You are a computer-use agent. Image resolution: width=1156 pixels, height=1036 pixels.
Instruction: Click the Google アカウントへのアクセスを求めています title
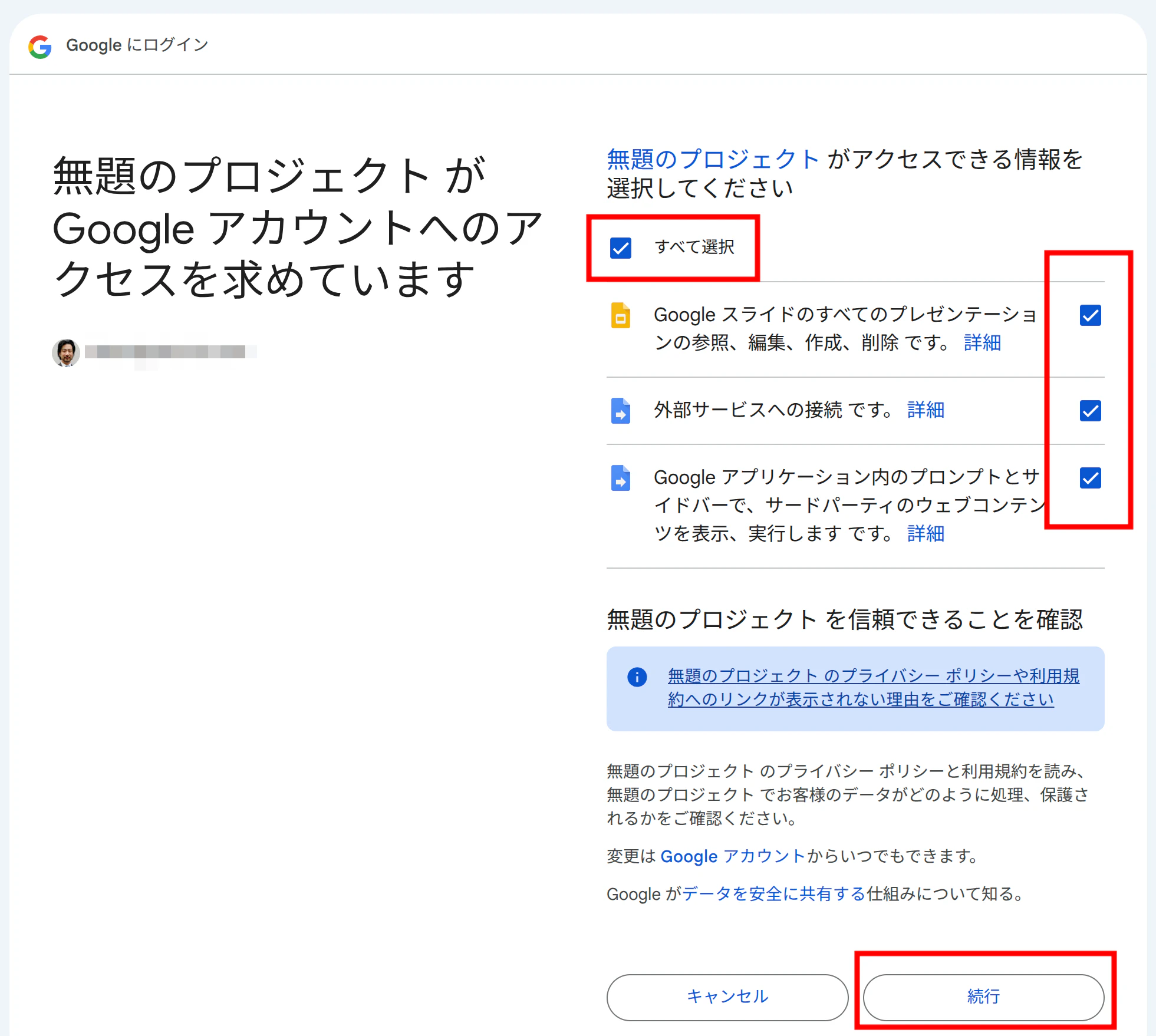point(298,227)
